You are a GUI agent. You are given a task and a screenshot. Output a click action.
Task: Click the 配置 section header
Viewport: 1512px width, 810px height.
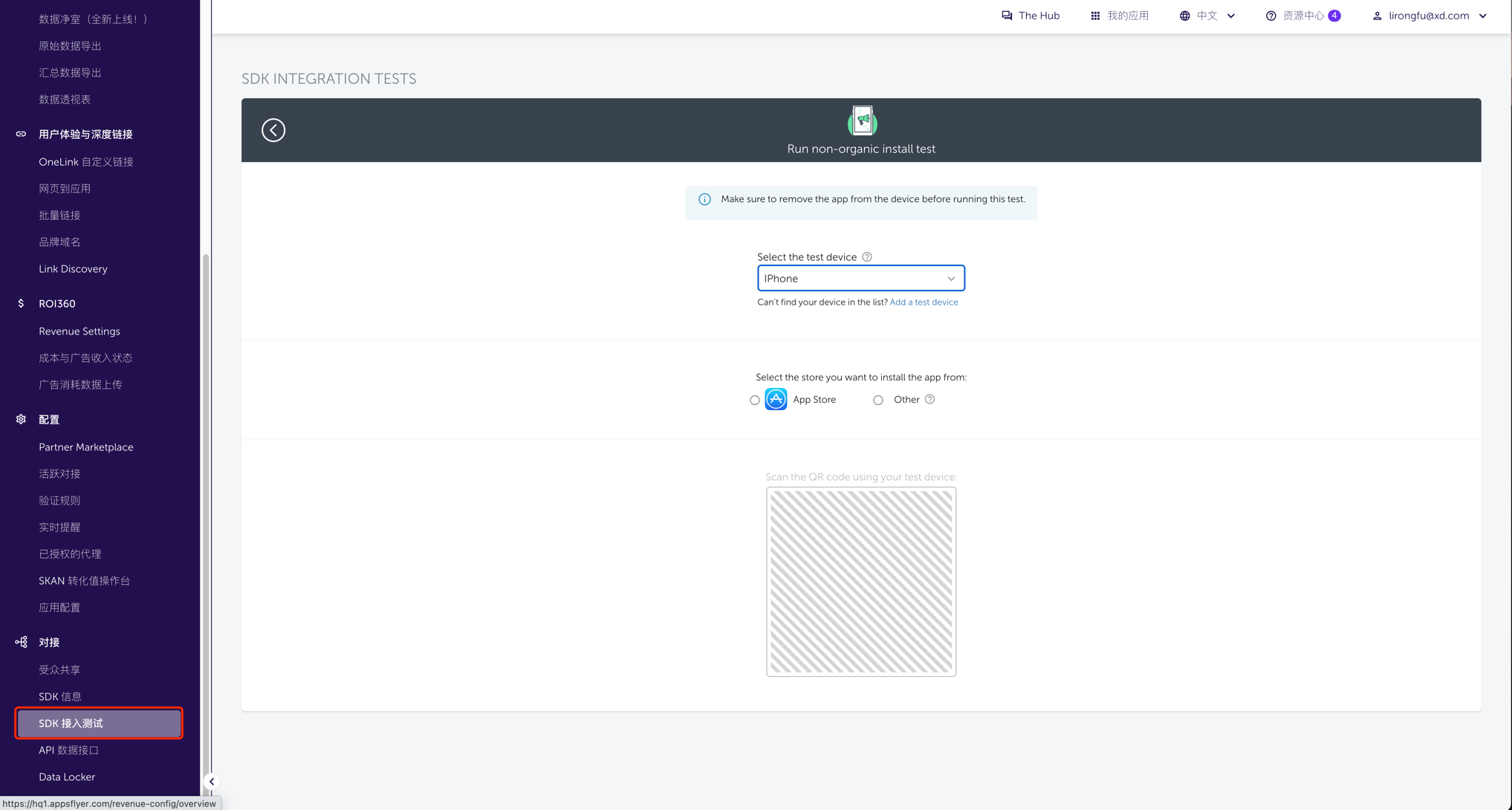[49, 420]
